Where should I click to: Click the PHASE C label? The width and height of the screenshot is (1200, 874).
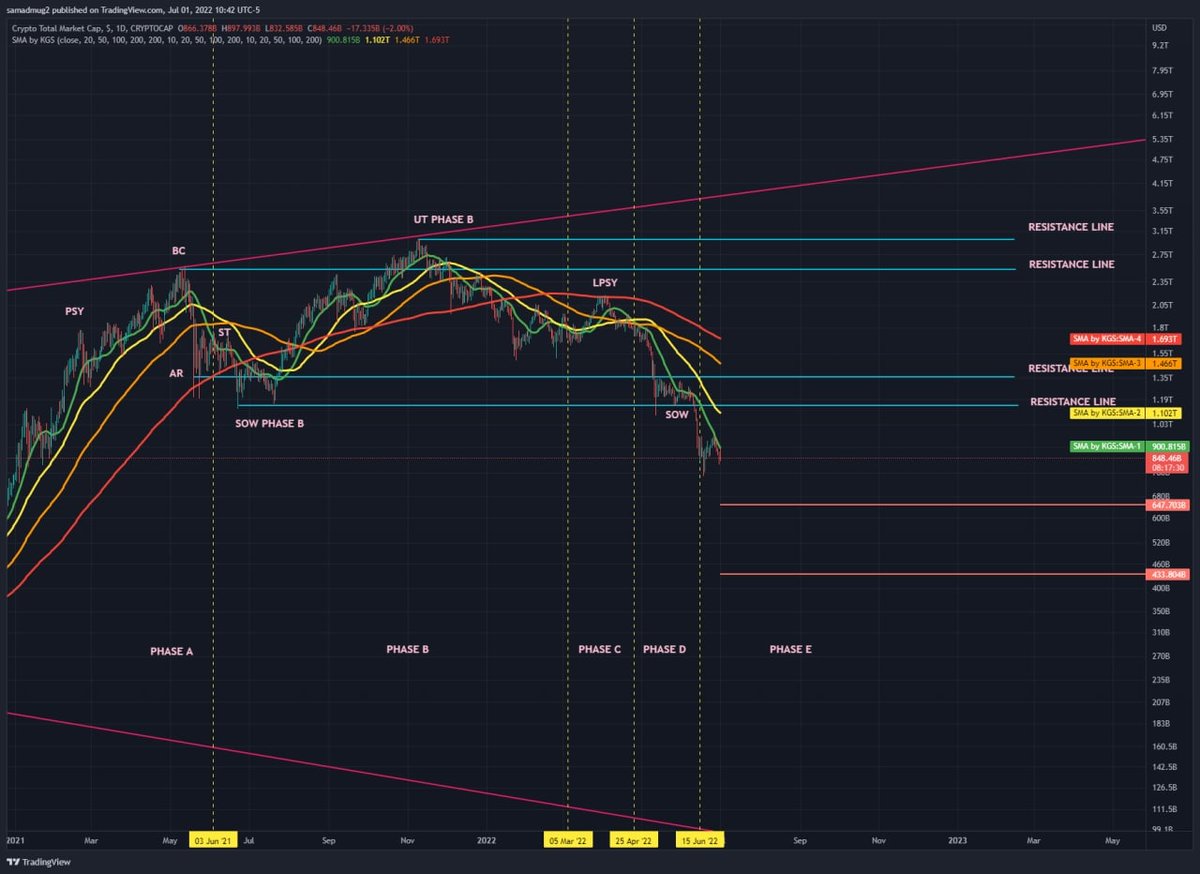coord(600,650)
